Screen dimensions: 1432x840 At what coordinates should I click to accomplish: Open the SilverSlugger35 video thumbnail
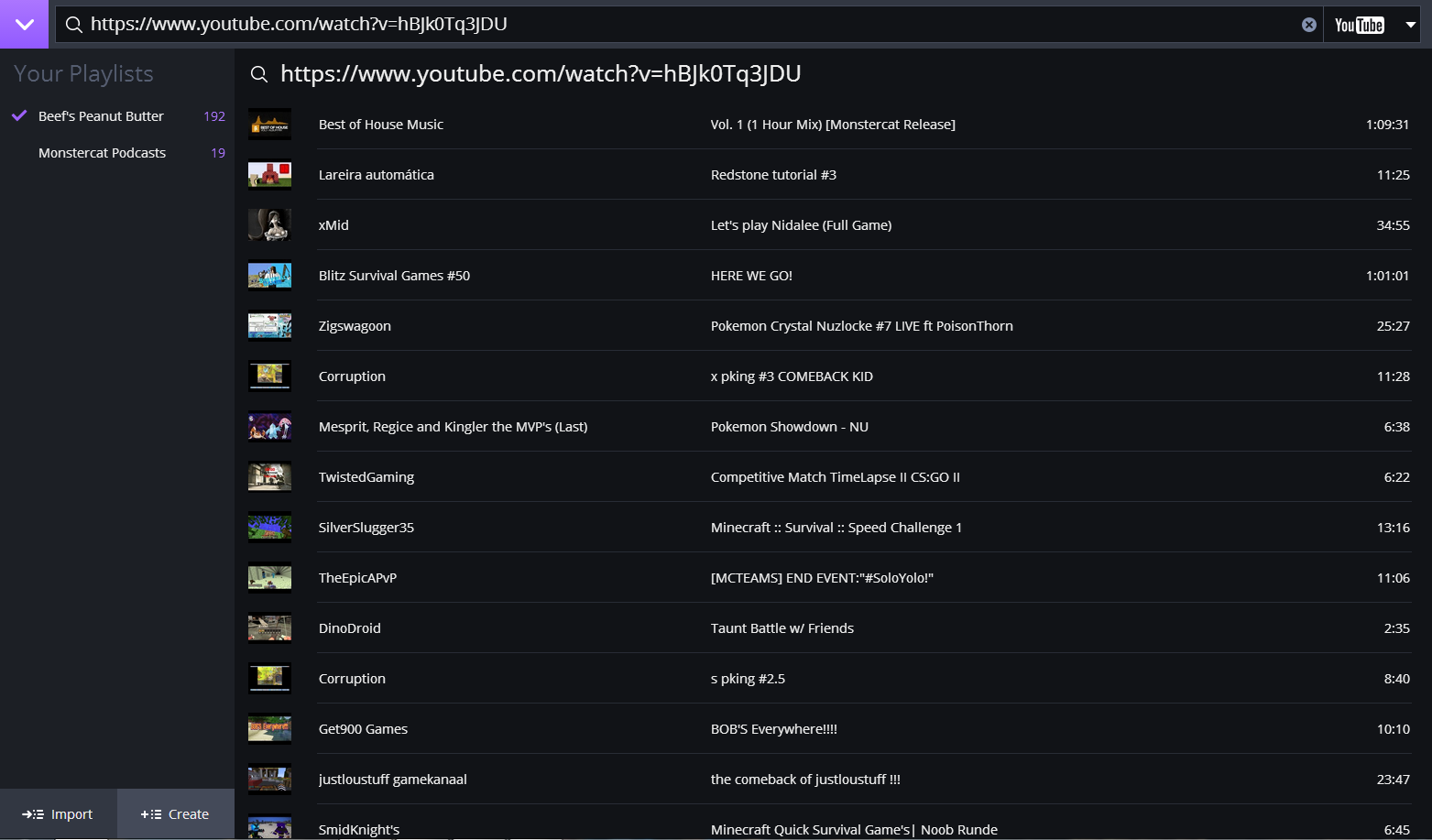coord(269,528)
